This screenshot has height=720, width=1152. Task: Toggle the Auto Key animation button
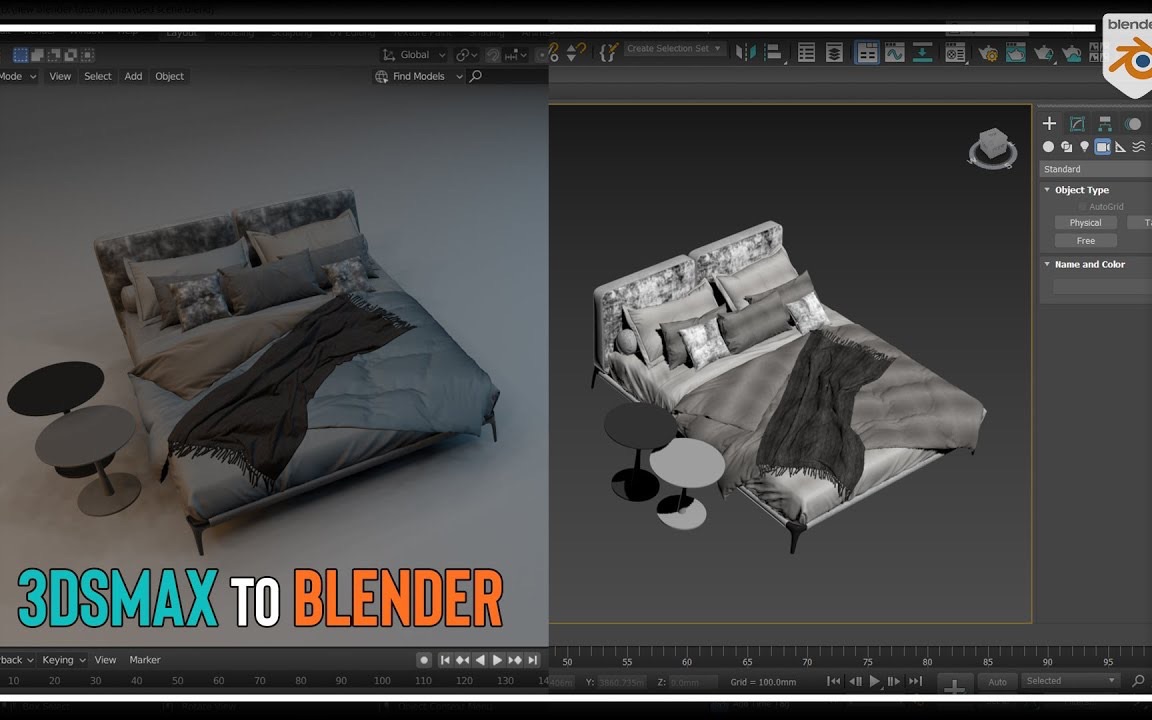[x=997, y=681]
